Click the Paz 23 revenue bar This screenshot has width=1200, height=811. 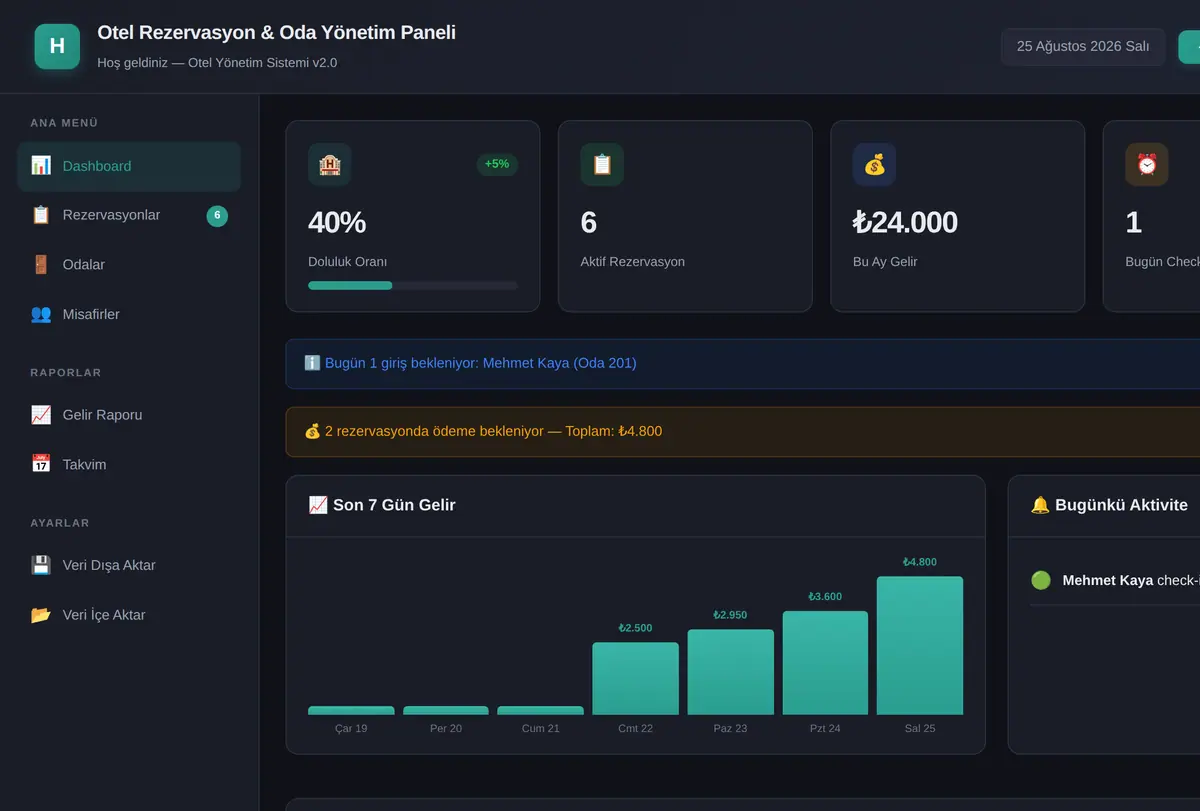click(x=730, y=672)
